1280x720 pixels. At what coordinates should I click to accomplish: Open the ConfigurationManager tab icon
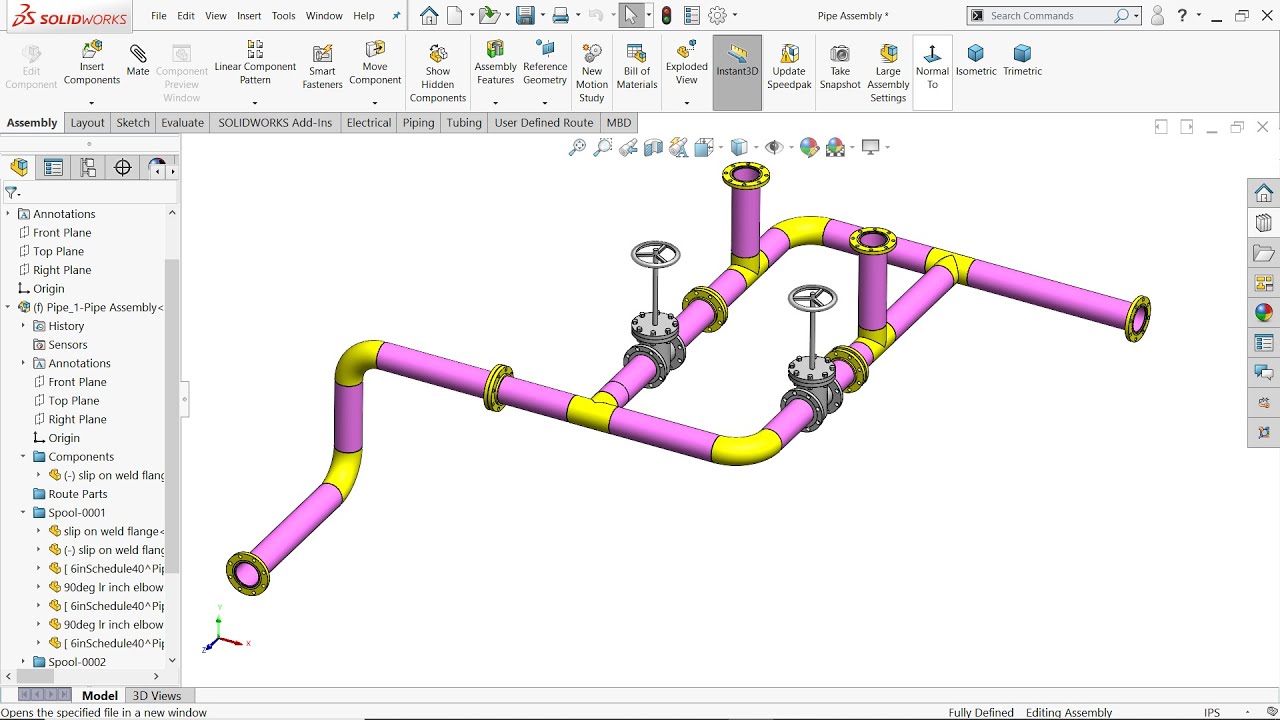click(88, 168)
